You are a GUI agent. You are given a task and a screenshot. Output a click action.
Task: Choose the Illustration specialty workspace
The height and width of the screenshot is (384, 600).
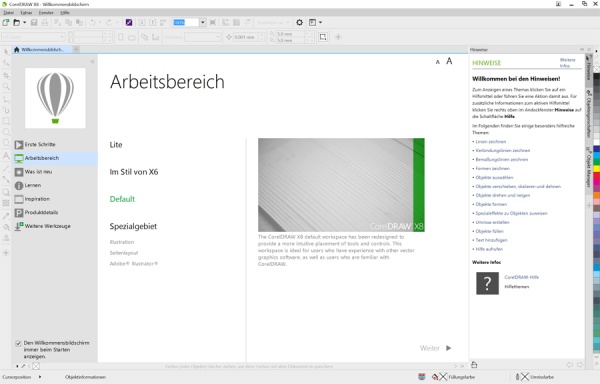122,242
